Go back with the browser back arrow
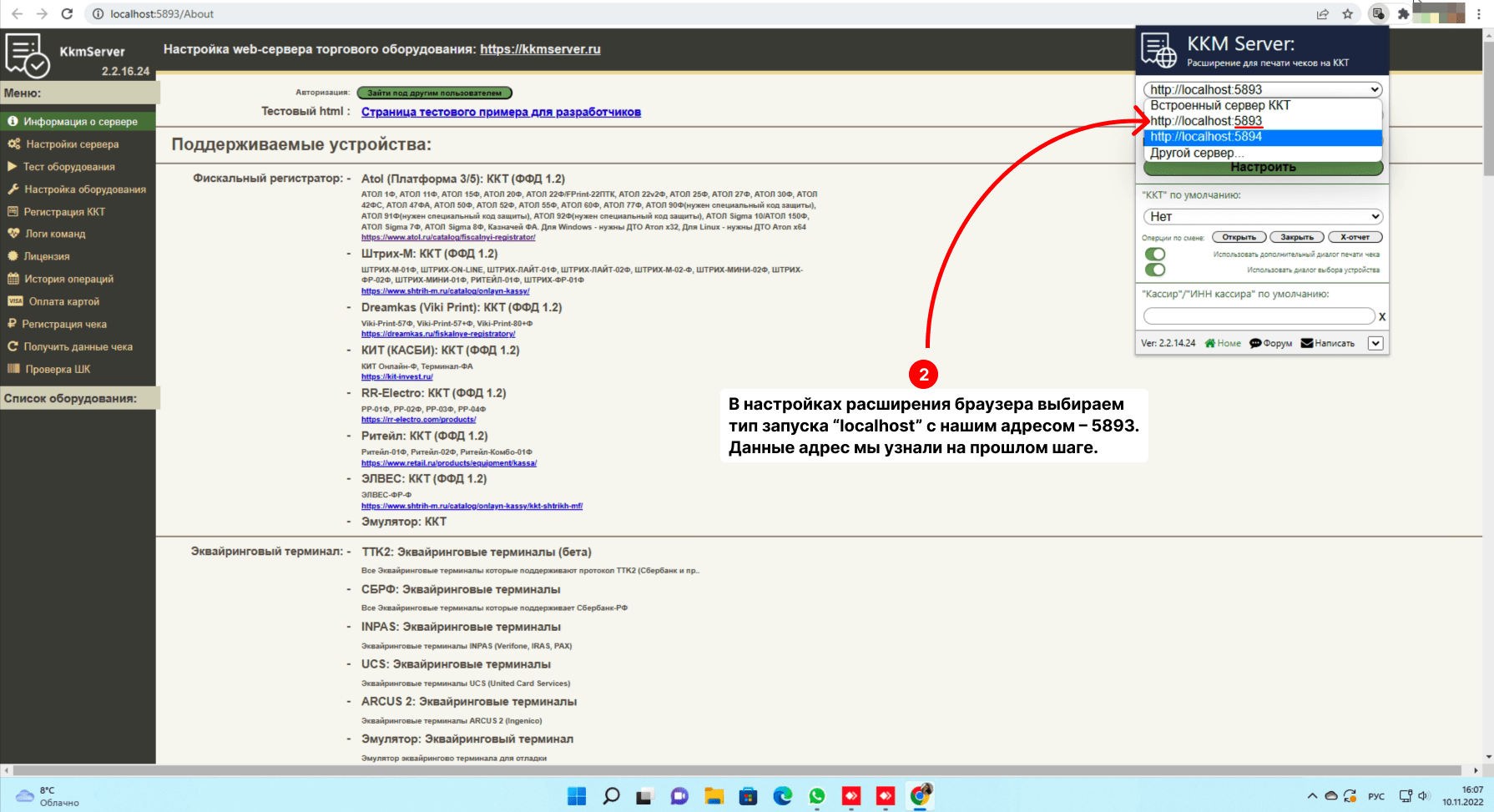 pos(17,13)
